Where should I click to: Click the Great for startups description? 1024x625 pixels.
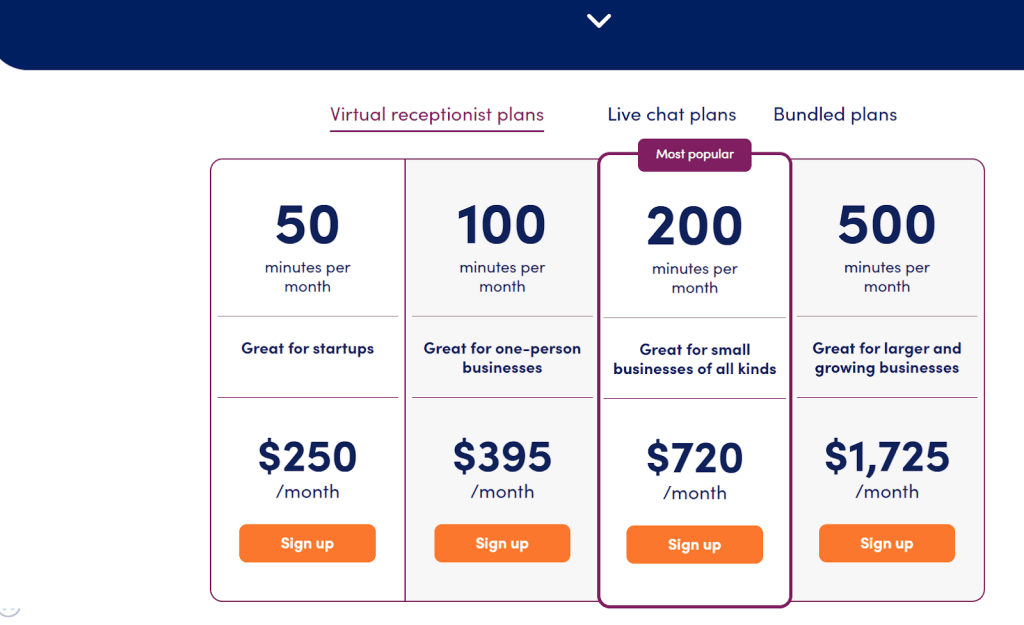307,349
